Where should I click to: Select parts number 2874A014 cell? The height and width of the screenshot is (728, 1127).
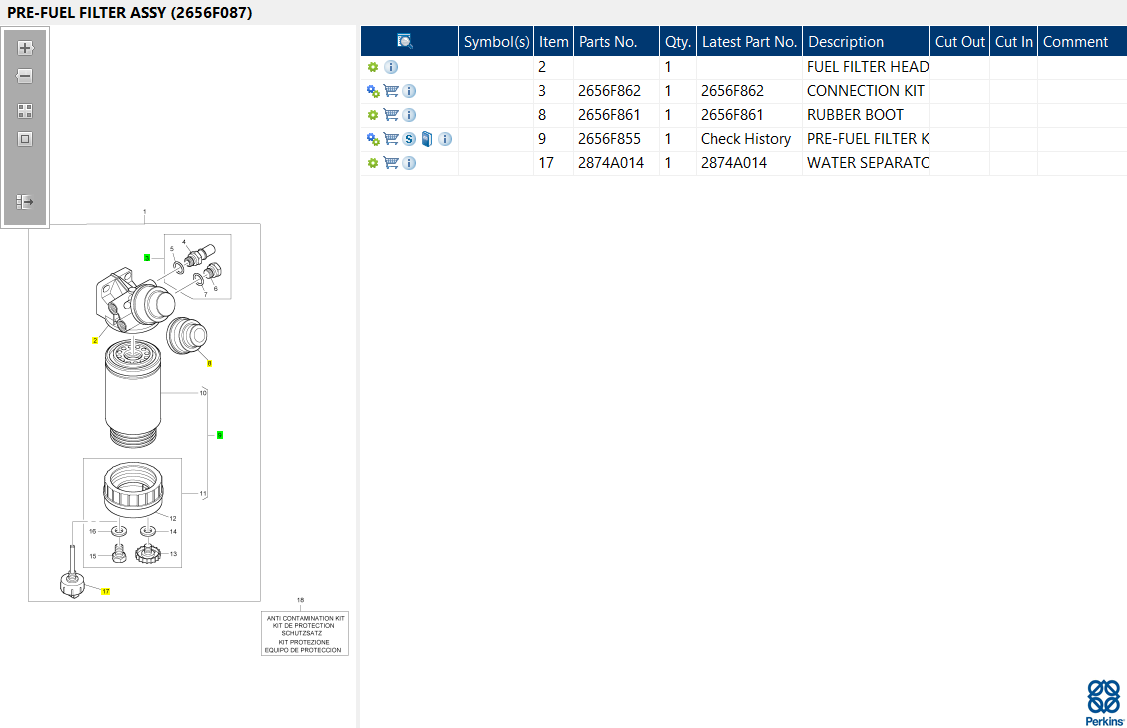616,163
